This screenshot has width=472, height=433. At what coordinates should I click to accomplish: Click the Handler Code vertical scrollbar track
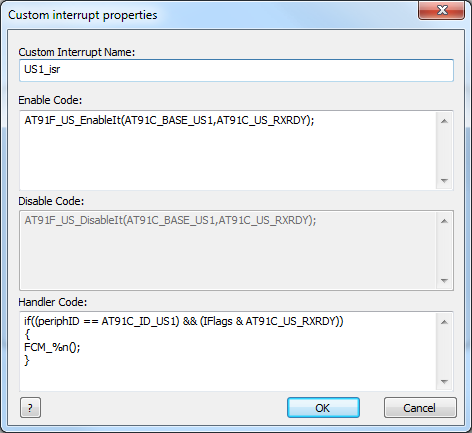[x=444, y=352]
